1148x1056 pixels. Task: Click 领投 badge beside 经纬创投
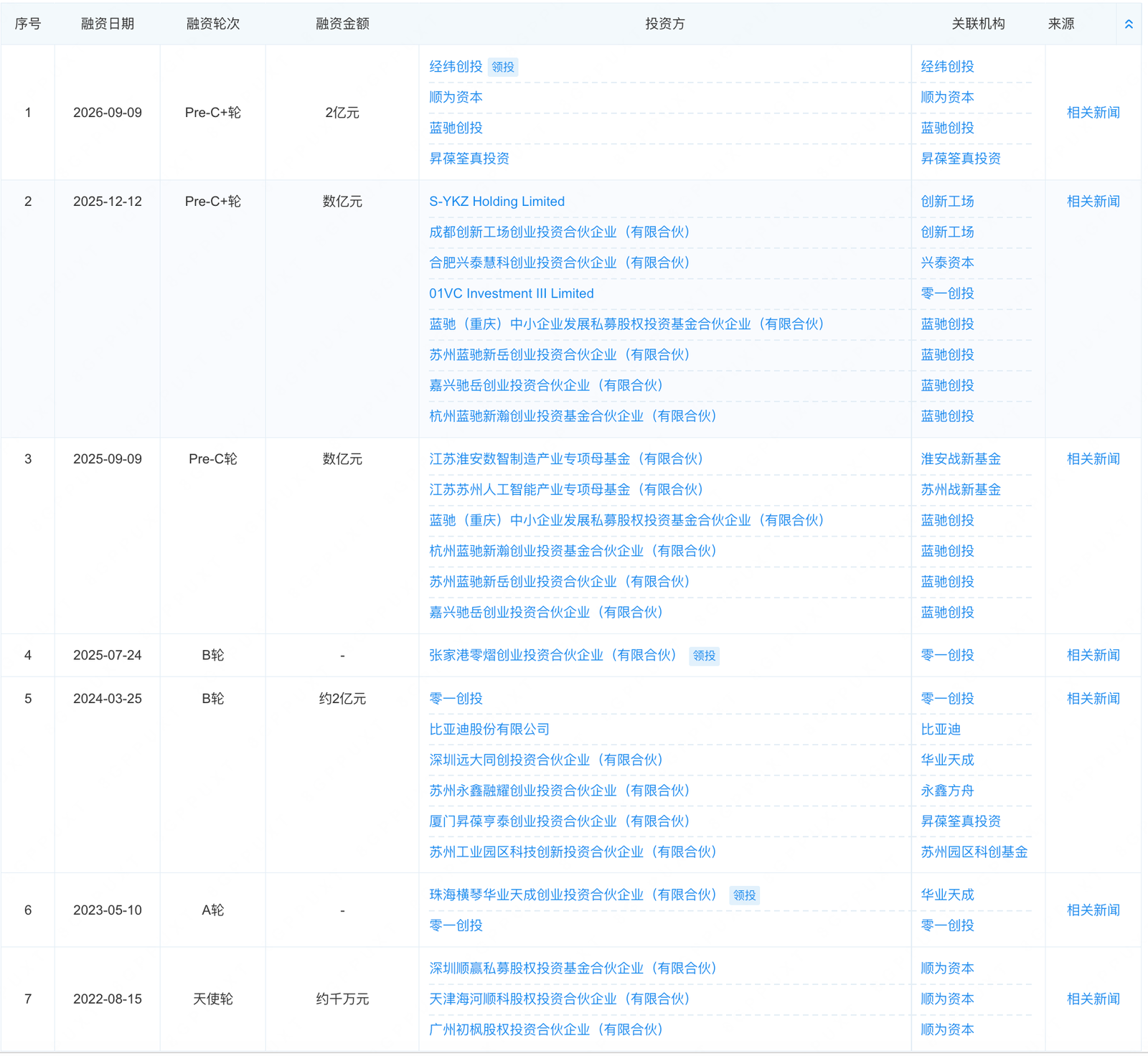click(x=503, y=67)
